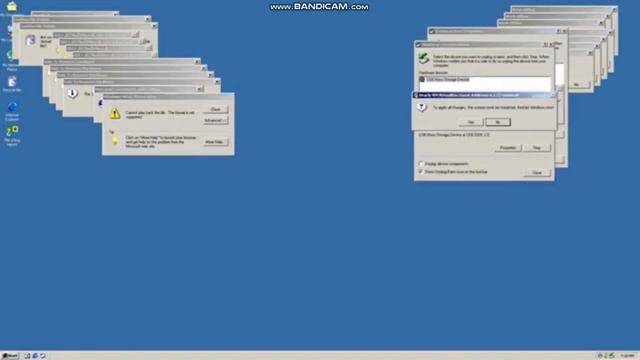Click the third quick launch icon
The width and height of the screenshot is (640, 360).
(42, 356)
